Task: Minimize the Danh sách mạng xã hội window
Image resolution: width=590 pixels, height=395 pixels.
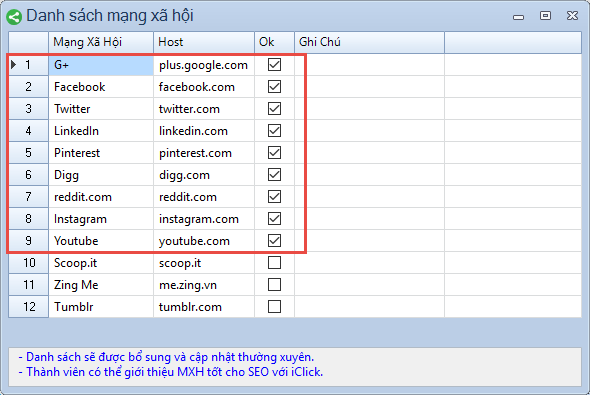Action: [519, 17]
